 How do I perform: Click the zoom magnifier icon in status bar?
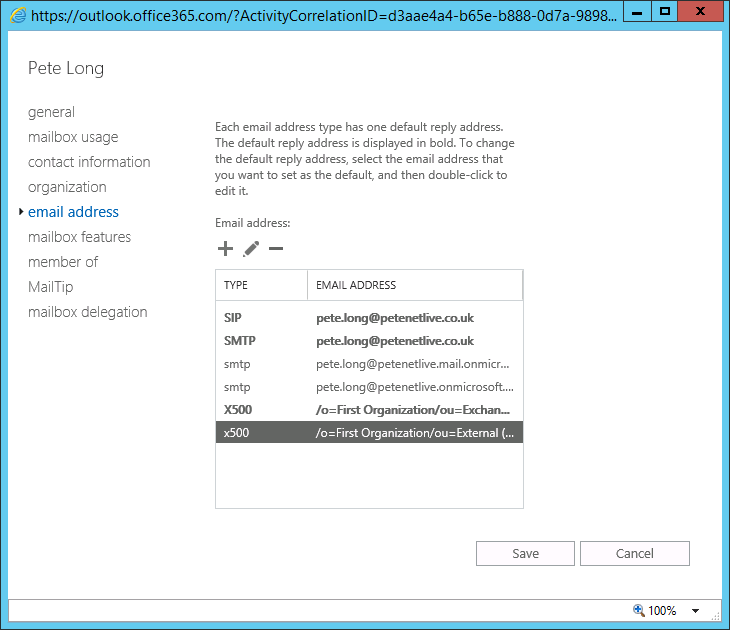click(639, 610)
